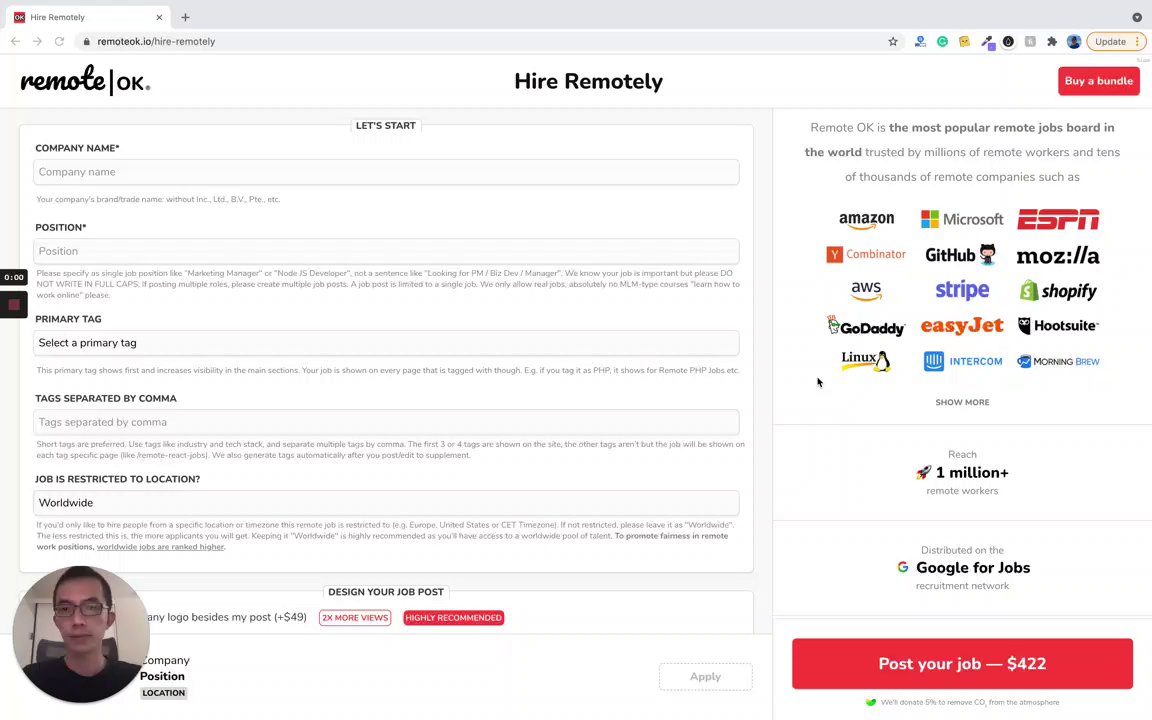
Task: Click the Remote OK logo
Action: pos(85,81)
